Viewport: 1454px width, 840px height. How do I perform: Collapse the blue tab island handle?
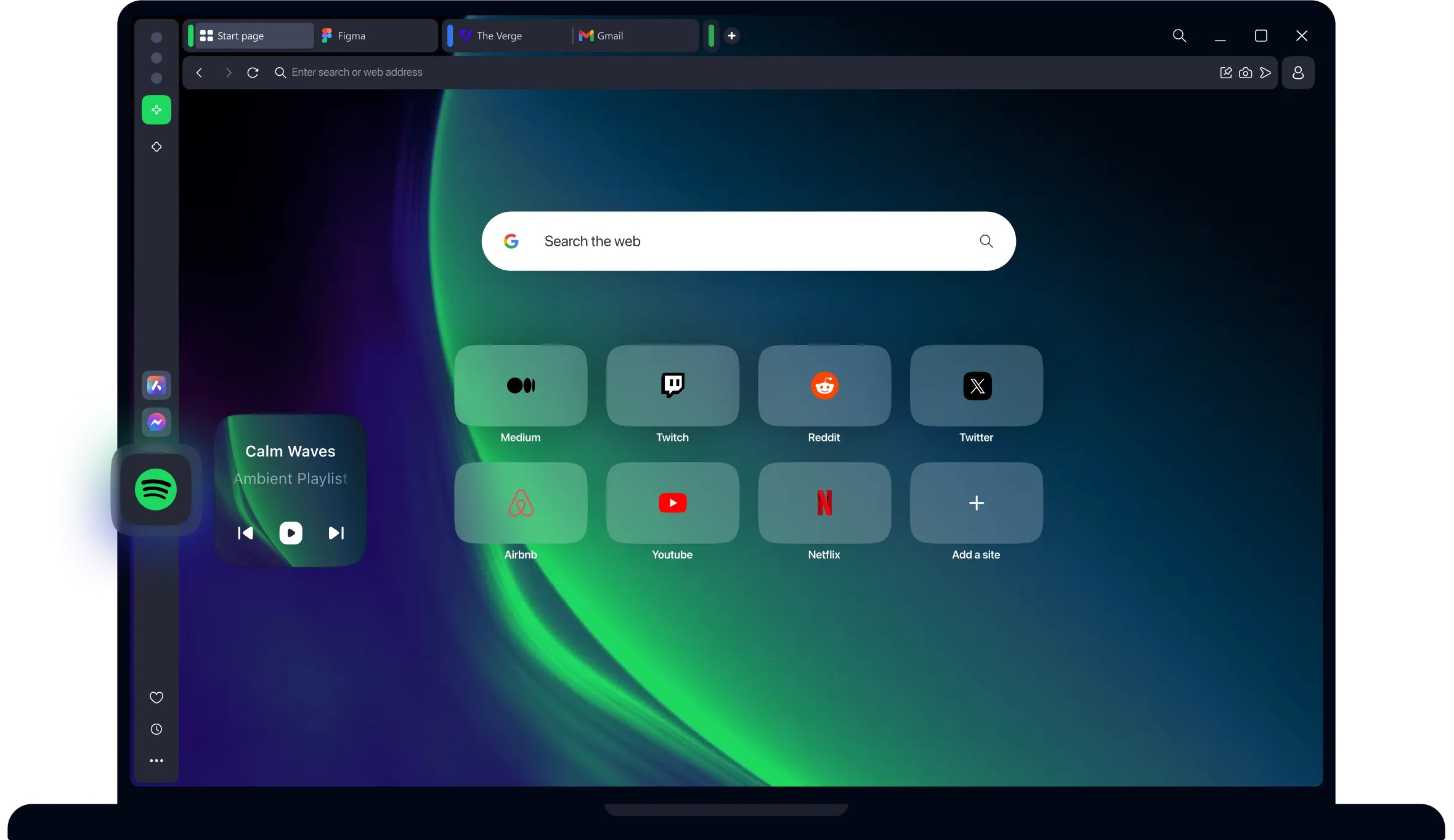(x=450, y=36)
